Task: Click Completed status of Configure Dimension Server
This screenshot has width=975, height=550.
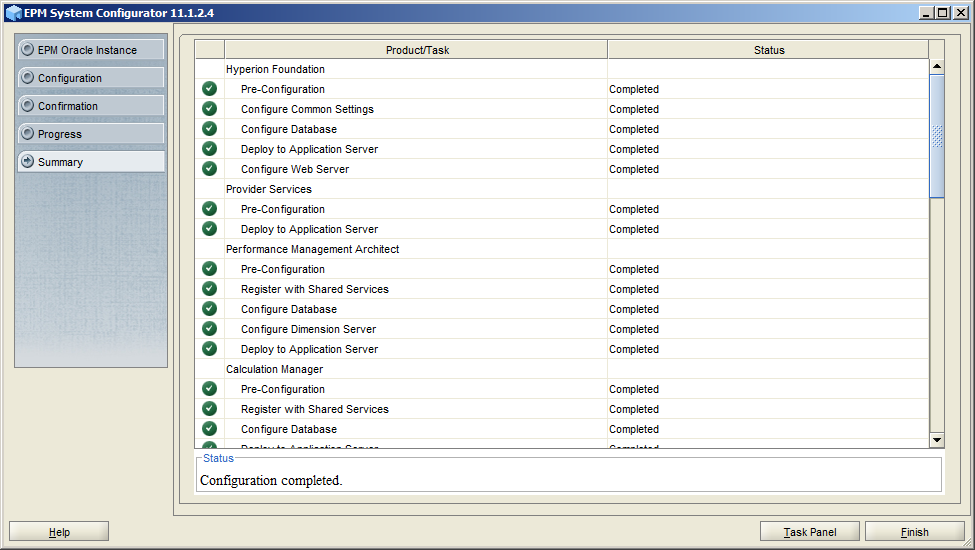Action: coord(634,329)
